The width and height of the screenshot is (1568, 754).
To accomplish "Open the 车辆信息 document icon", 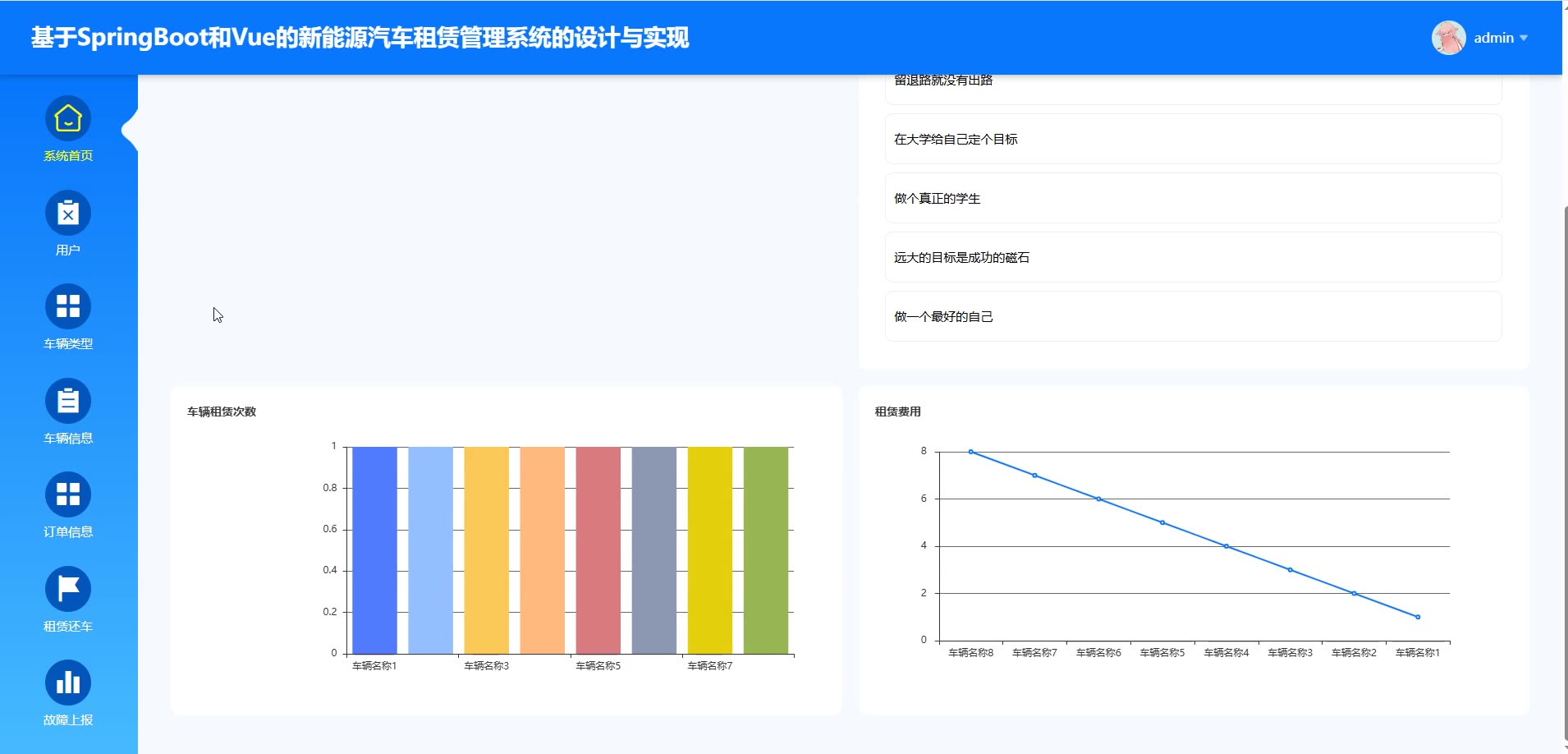I will [x=68, y=402].
